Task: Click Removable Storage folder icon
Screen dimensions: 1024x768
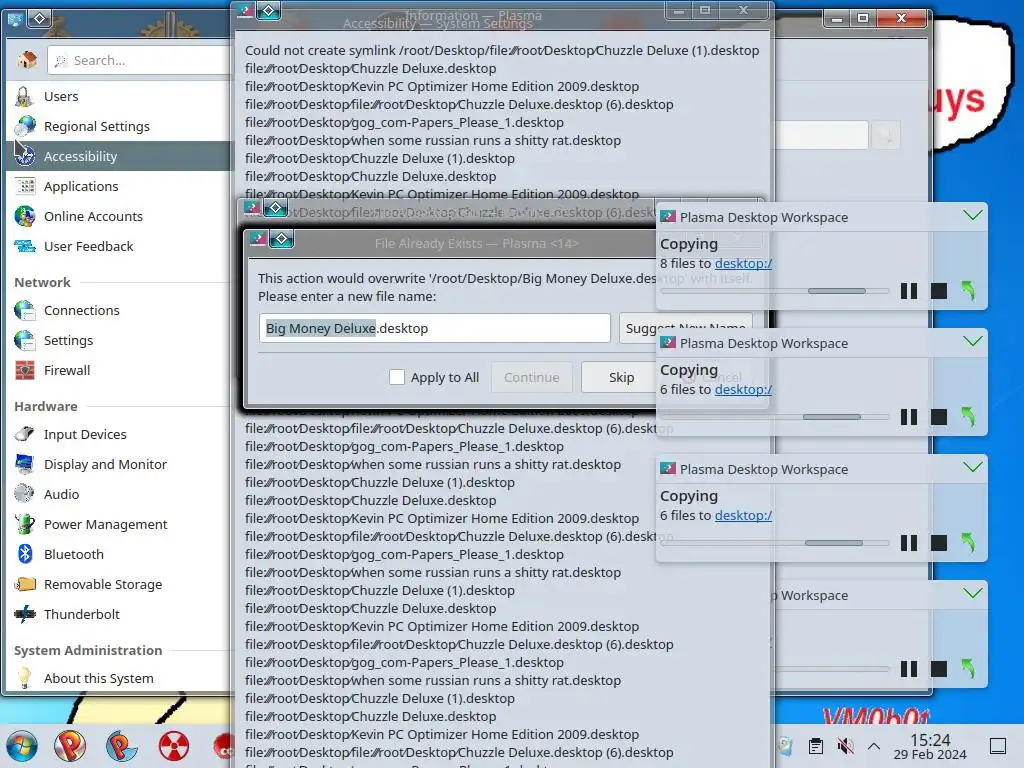Action: click(24, 584)
